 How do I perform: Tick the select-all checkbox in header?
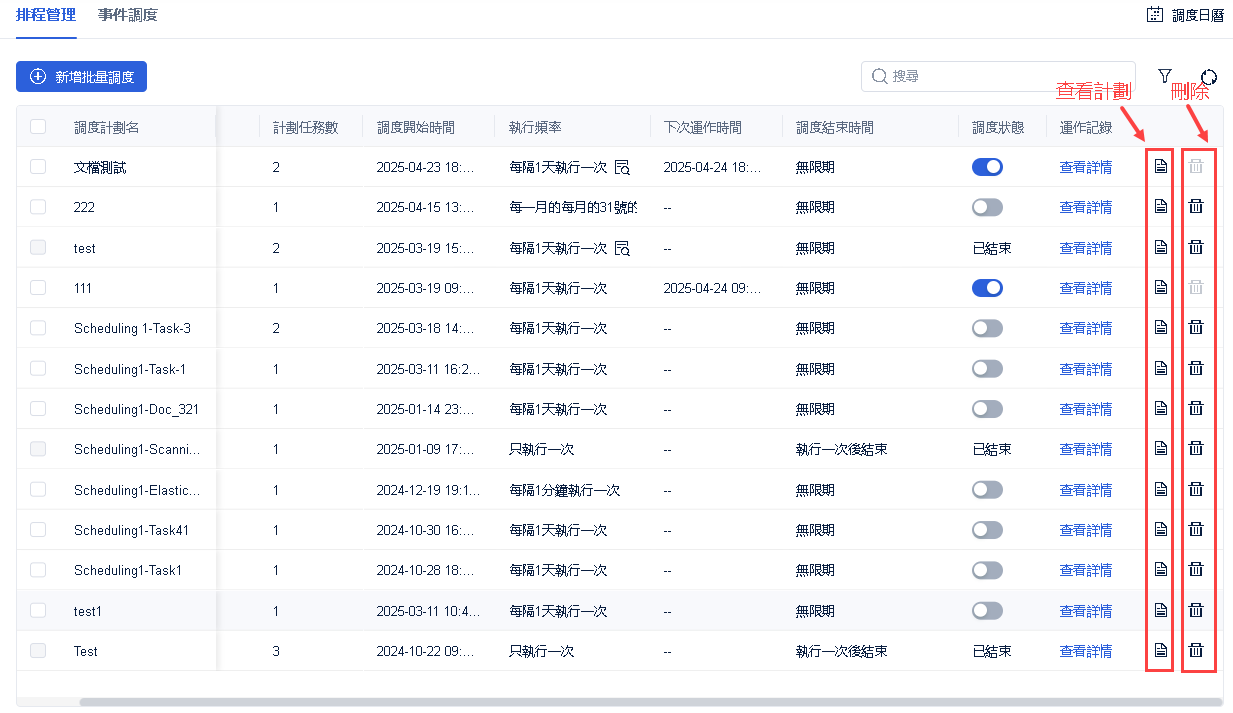coord(38,127)
